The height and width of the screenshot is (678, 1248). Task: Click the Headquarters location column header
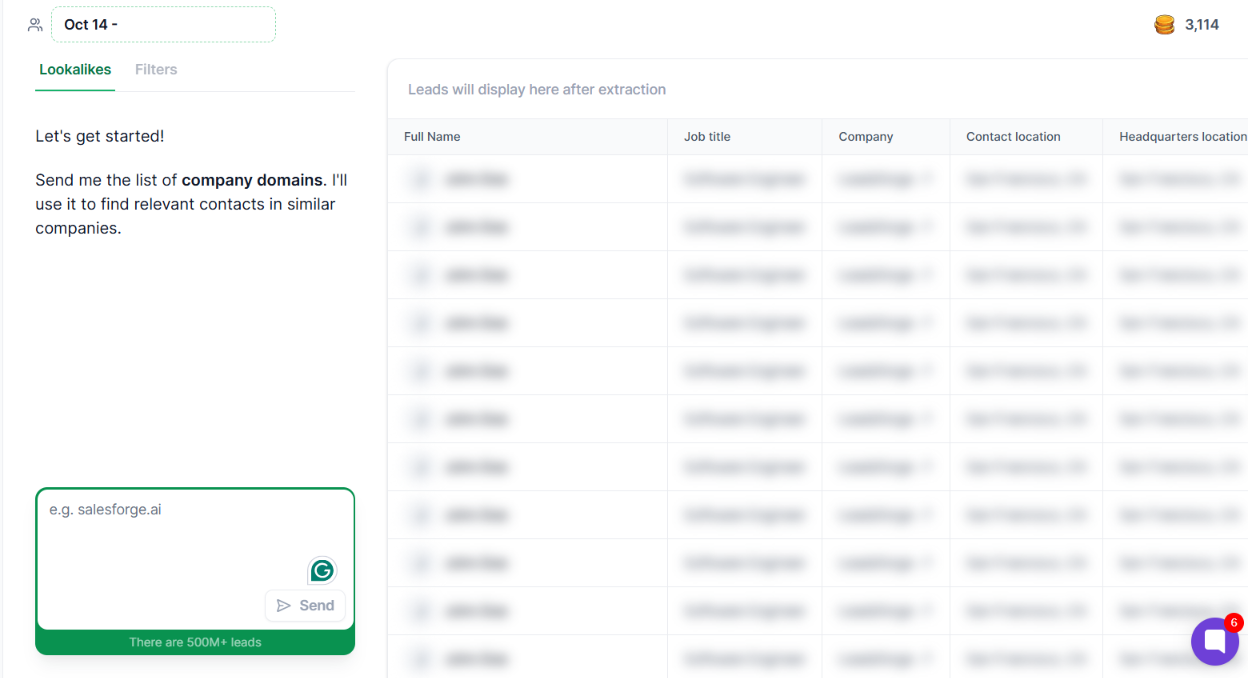tap(1183, 137)
